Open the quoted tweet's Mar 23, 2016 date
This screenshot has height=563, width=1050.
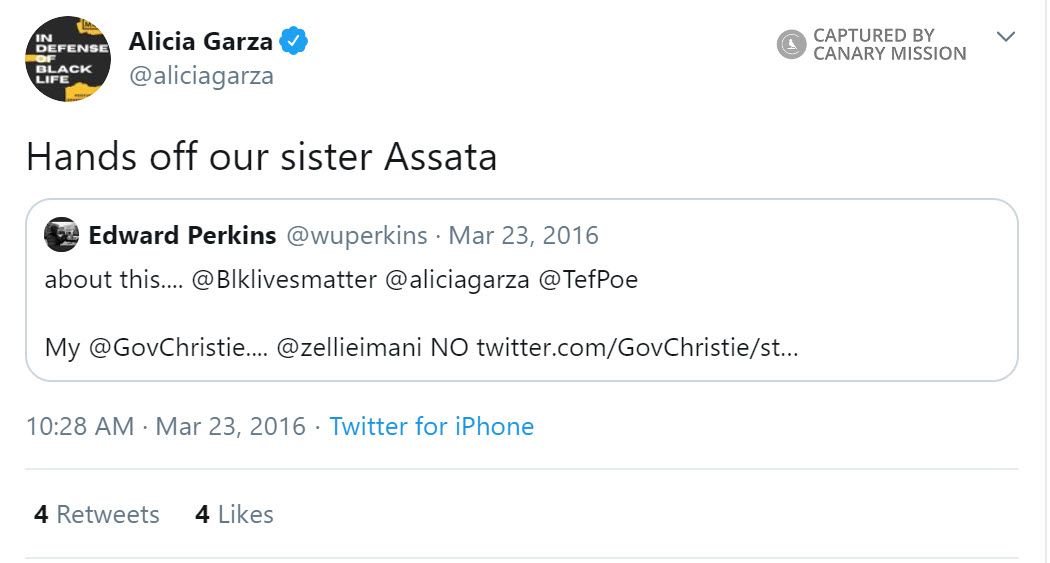pos(523,236)
